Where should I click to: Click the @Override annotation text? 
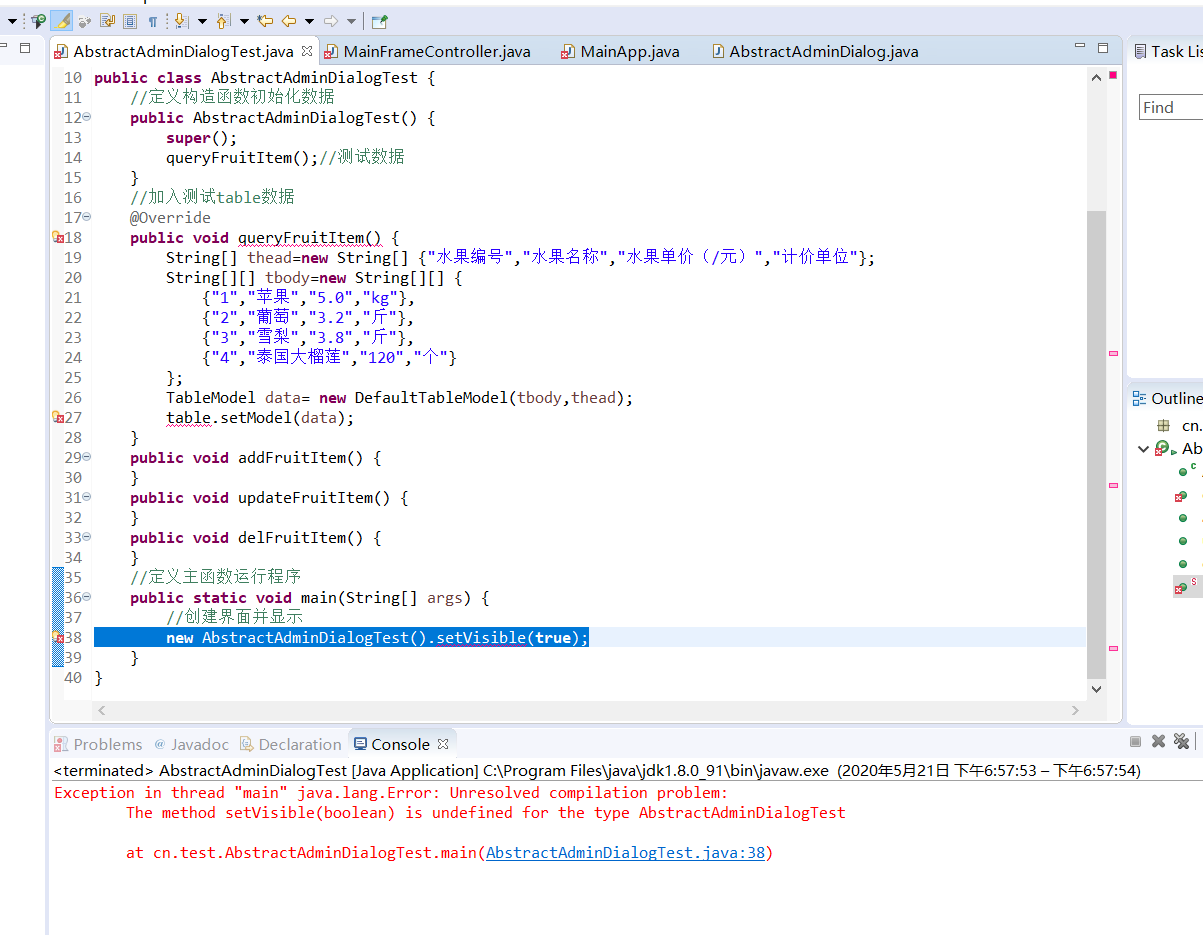[x=170, y=217]
